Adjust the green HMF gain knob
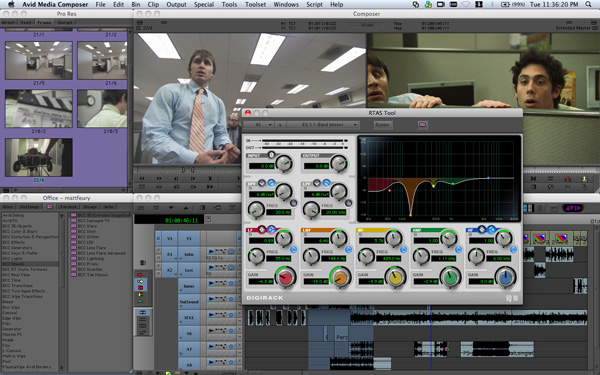 (x=450, y=277)
